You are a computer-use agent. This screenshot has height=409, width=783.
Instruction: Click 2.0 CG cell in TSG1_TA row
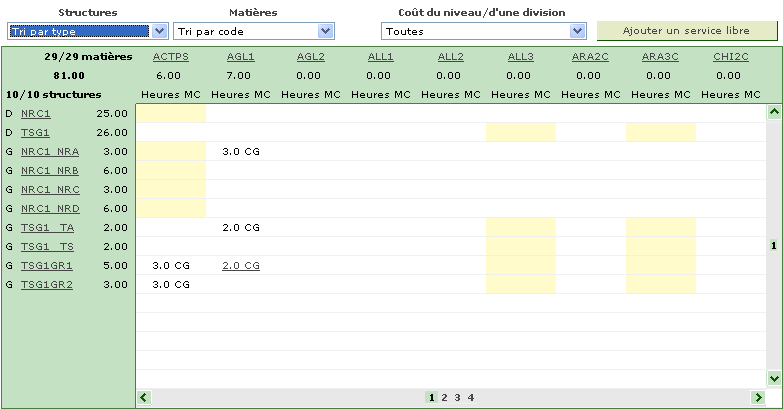241,227
